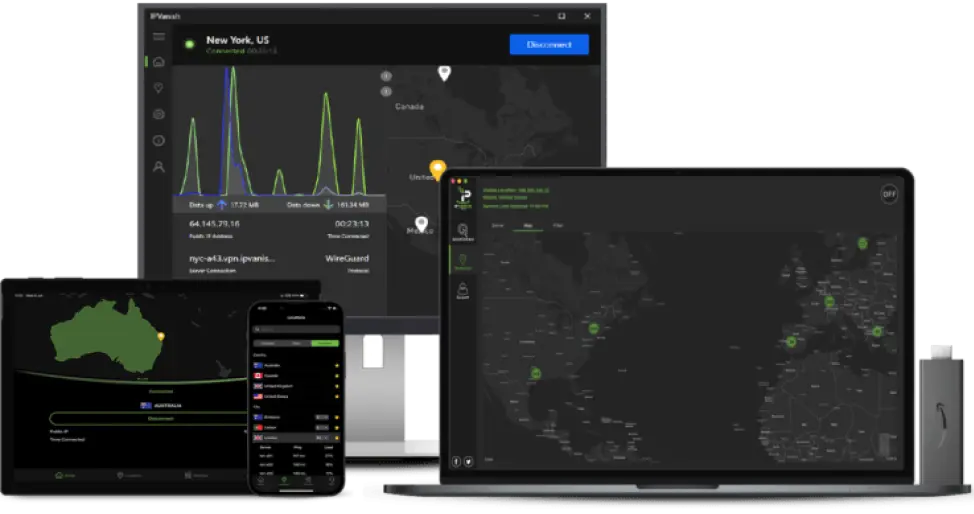This screenshot has width=974, height=514.
Task: Zoom in on the Windows app map
Action: pos(386,76)
